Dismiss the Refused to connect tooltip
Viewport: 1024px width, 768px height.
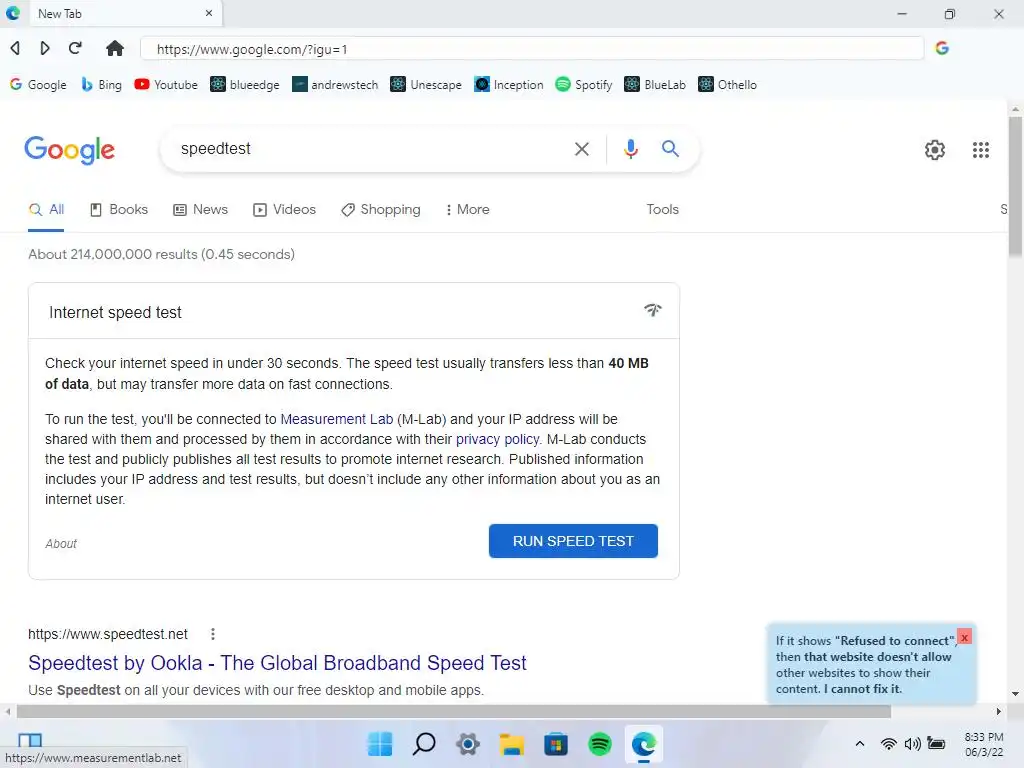[x=964, y=637]
